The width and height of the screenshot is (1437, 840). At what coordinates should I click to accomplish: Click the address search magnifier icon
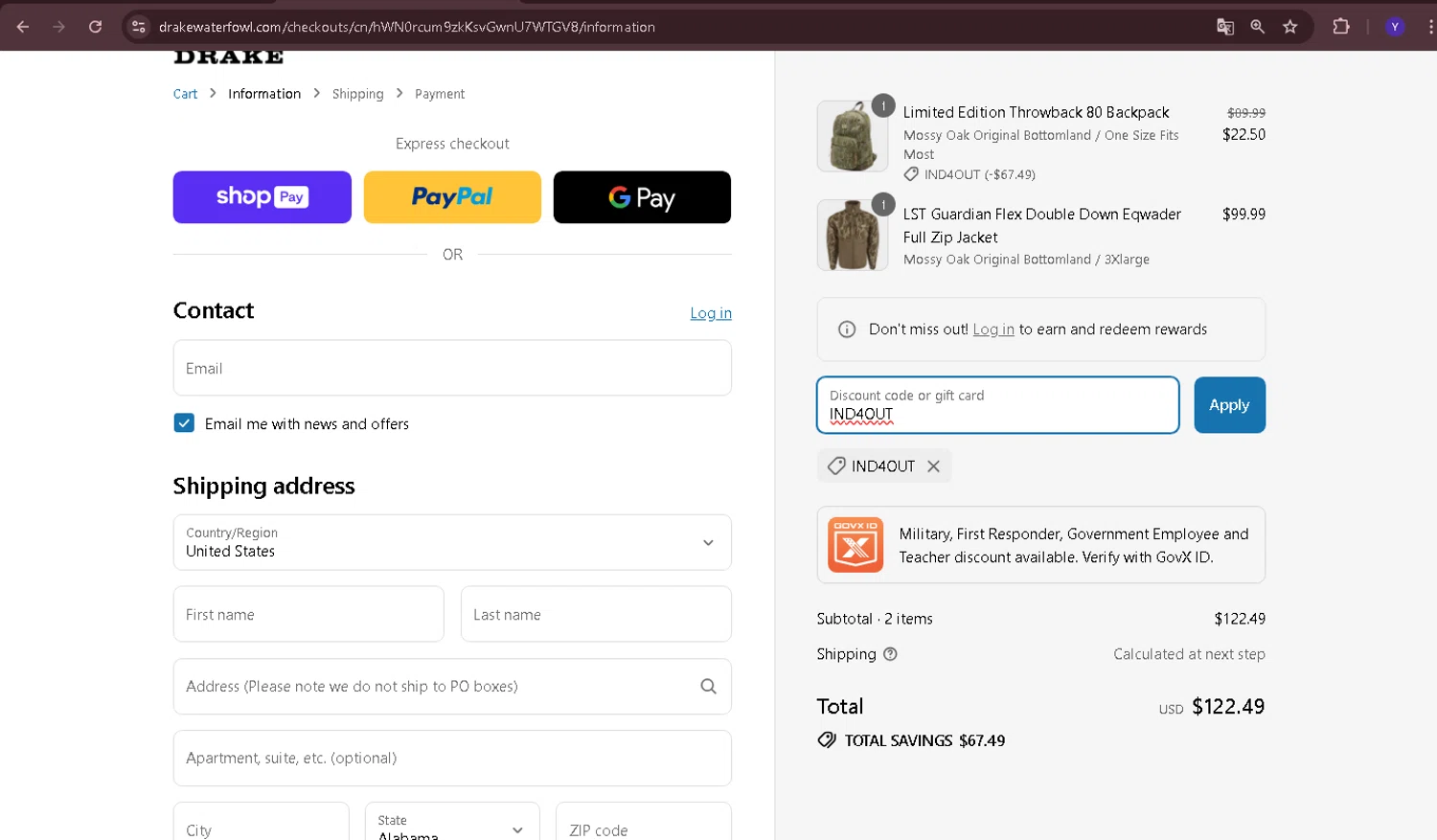[708, 686]
